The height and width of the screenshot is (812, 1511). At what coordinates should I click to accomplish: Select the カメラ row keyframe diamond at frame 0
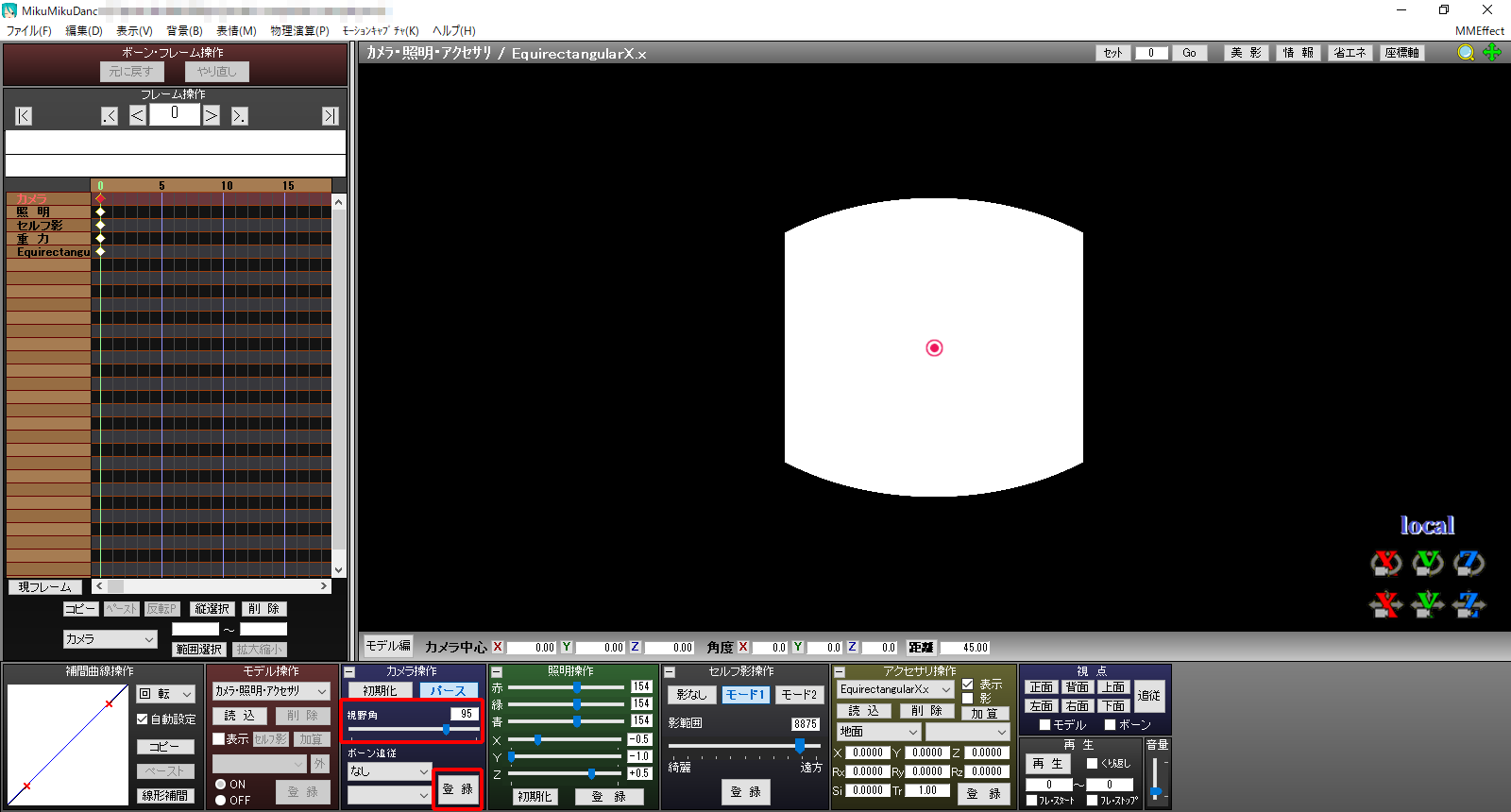100,199
